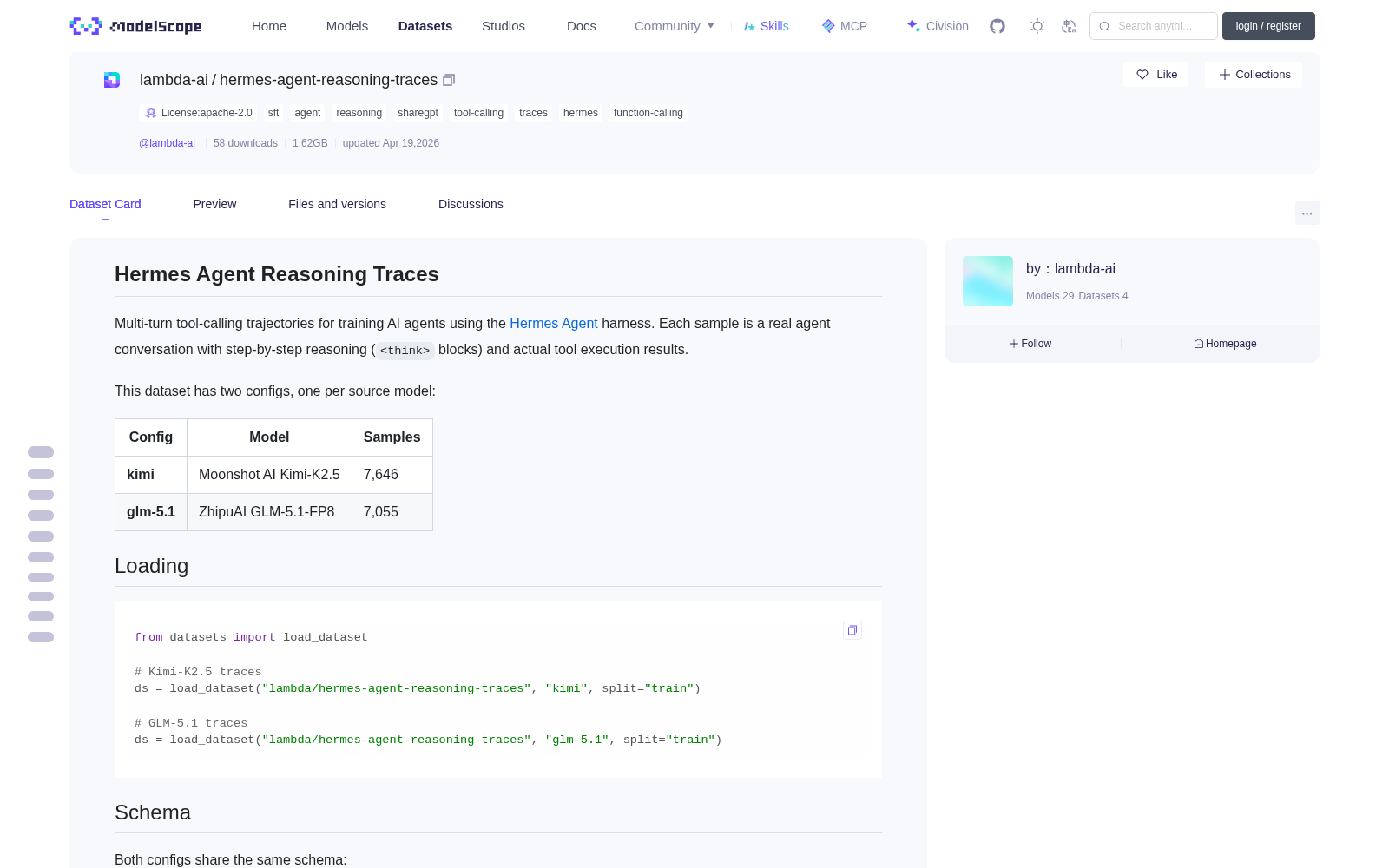Open the Studios section

click(504, 26)
